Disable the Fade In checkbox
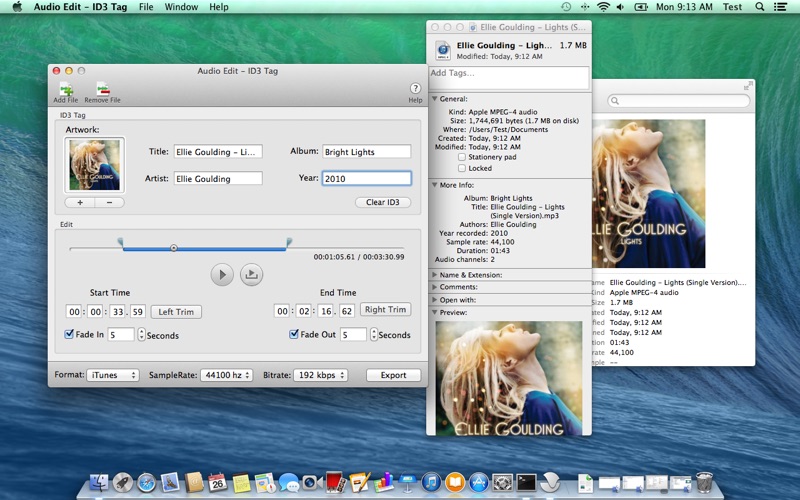 (x=69, y=334)
